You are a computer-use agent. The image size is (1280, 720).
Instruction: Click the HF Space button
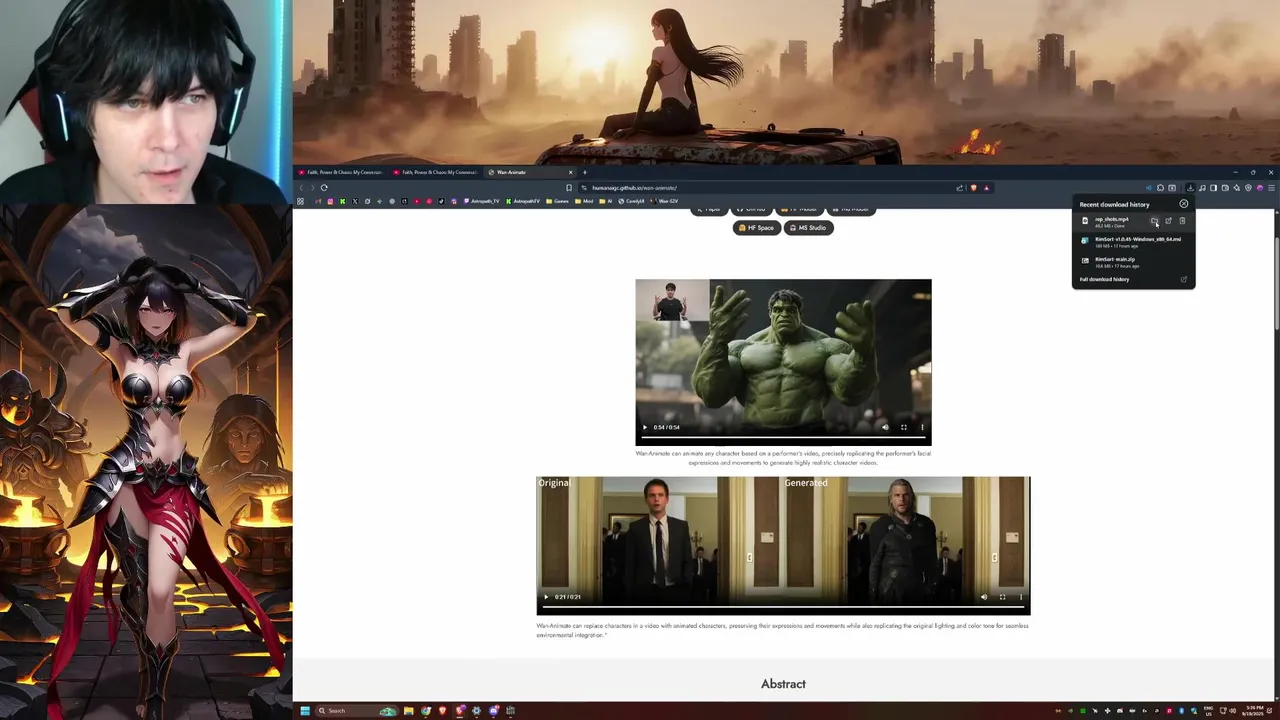756,228
